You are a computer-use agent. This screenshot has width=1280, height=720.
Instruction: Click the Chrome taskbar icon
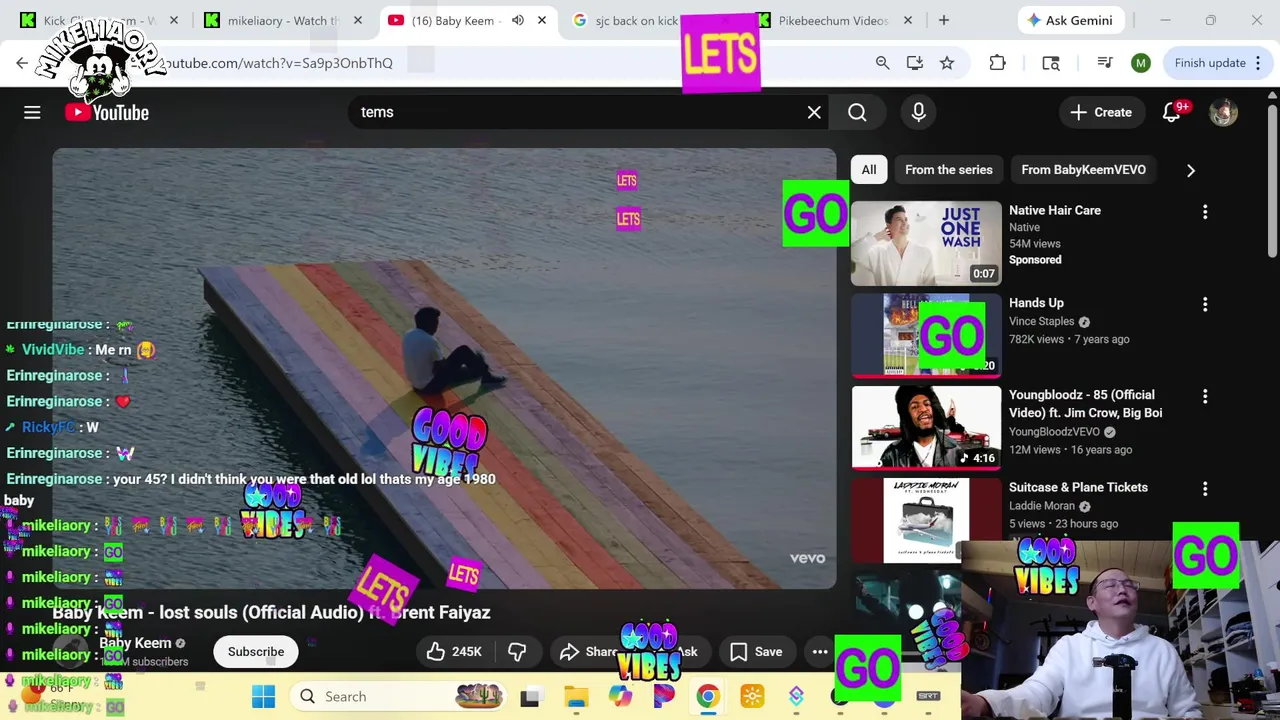point(707,696)
